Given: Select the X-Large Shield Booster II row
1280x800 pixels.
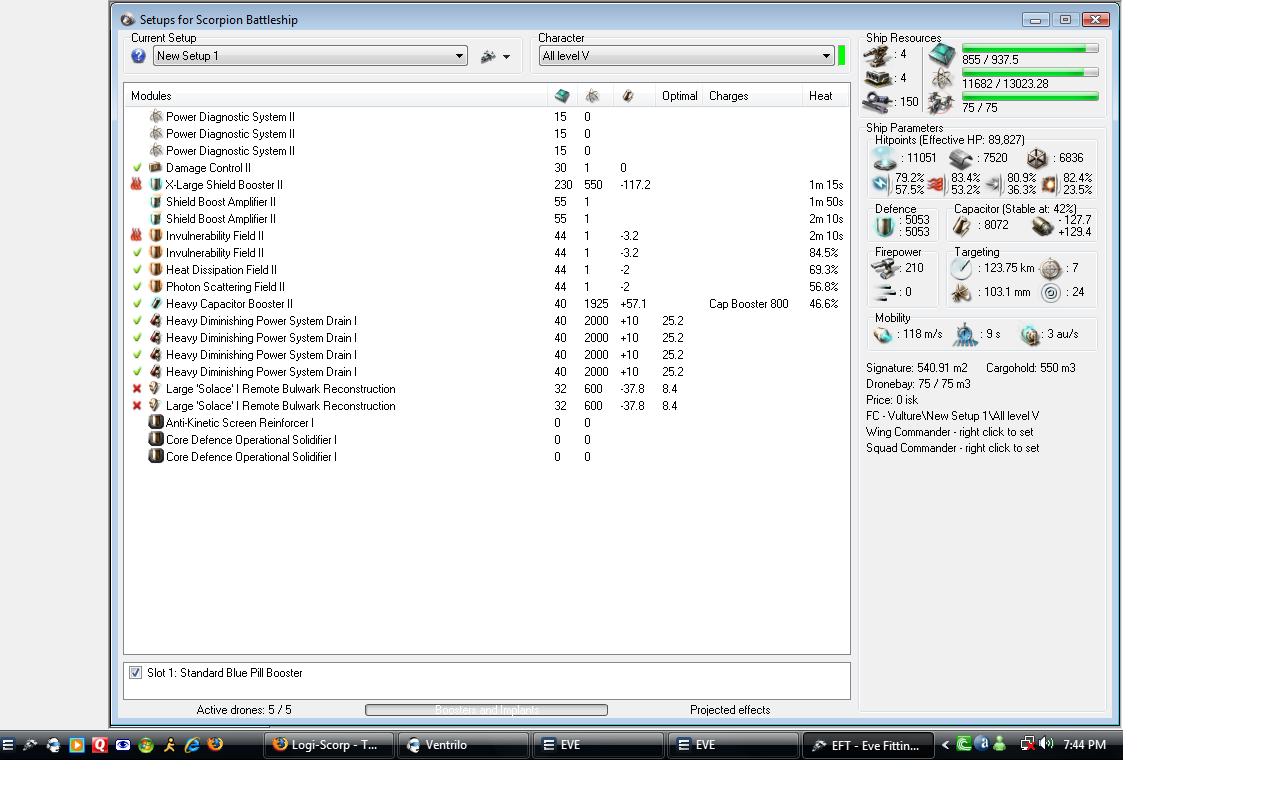Looking at the screenshot, I should [487, 185].
